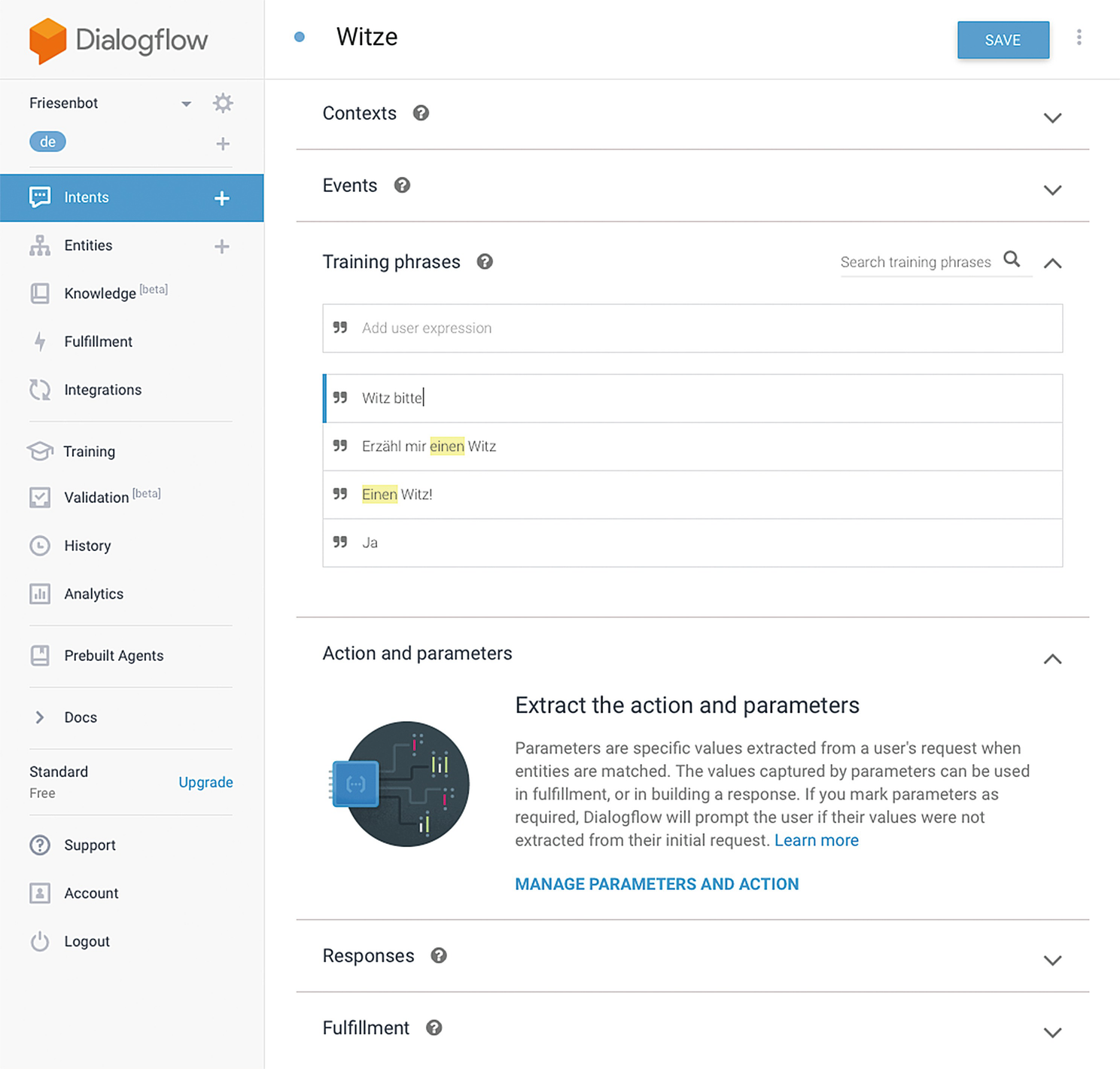Select the 'de' language badge

(47, 142)
